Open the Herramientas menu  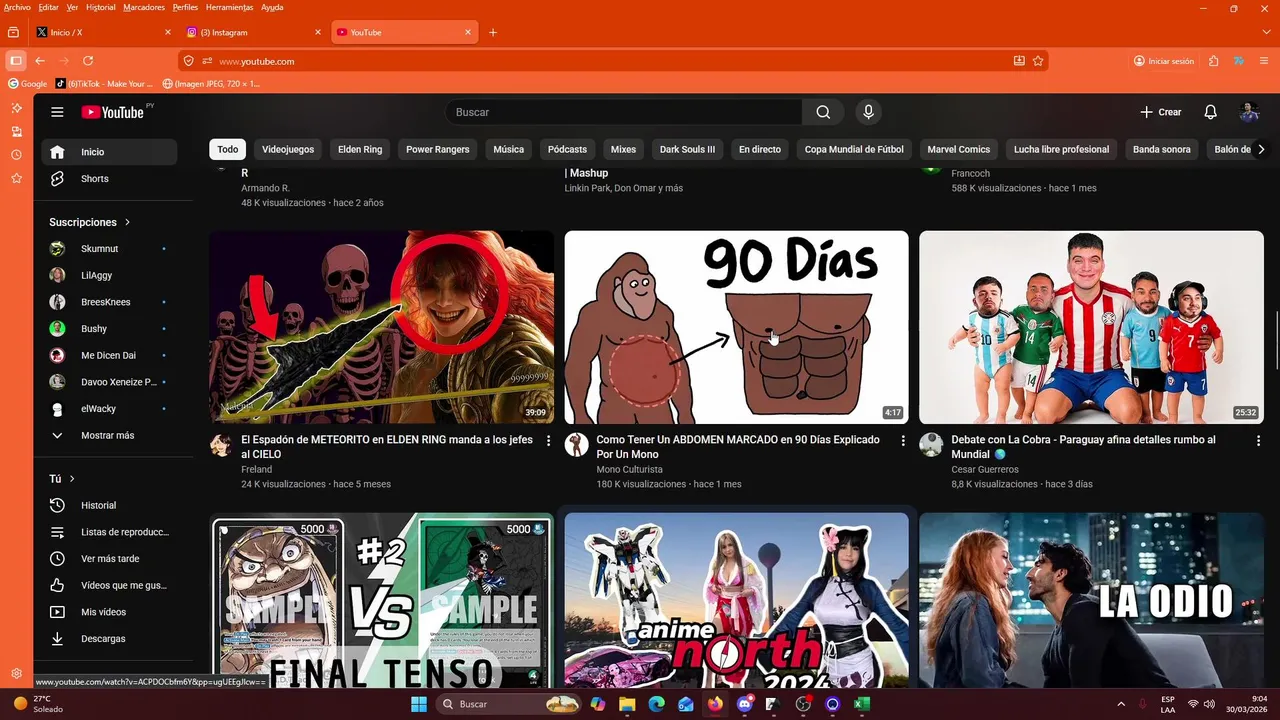pyautogui.click(x=229, y=7)
